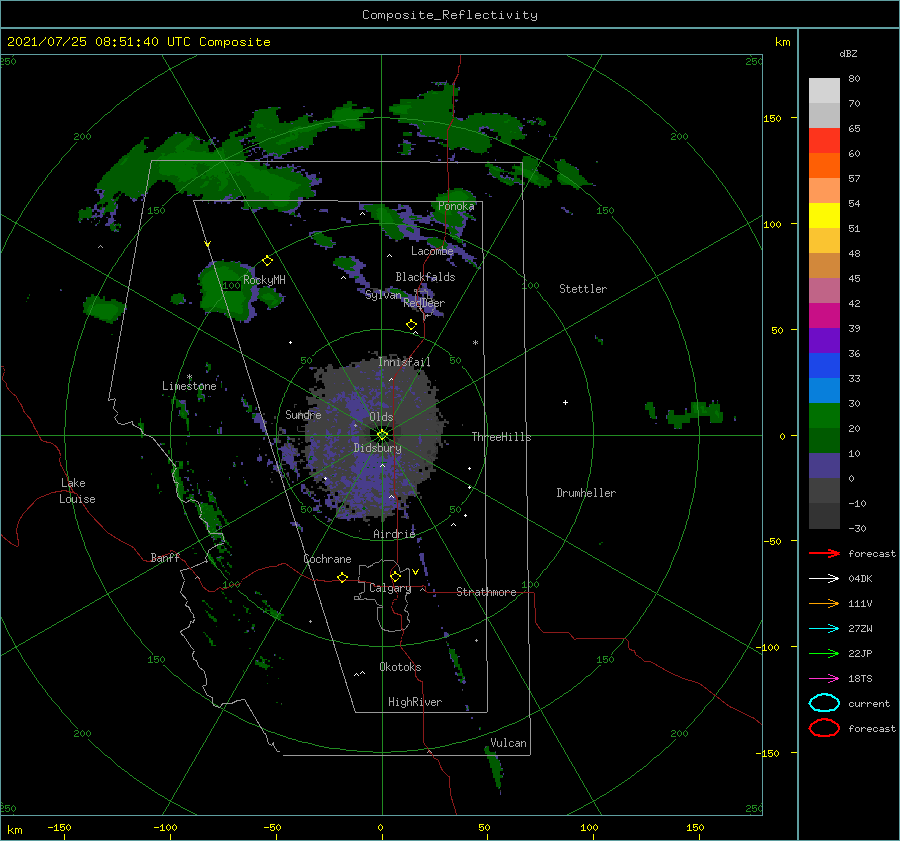Click the Didsbury label
This screenshot has width=900, height=841.
(377, 448)
